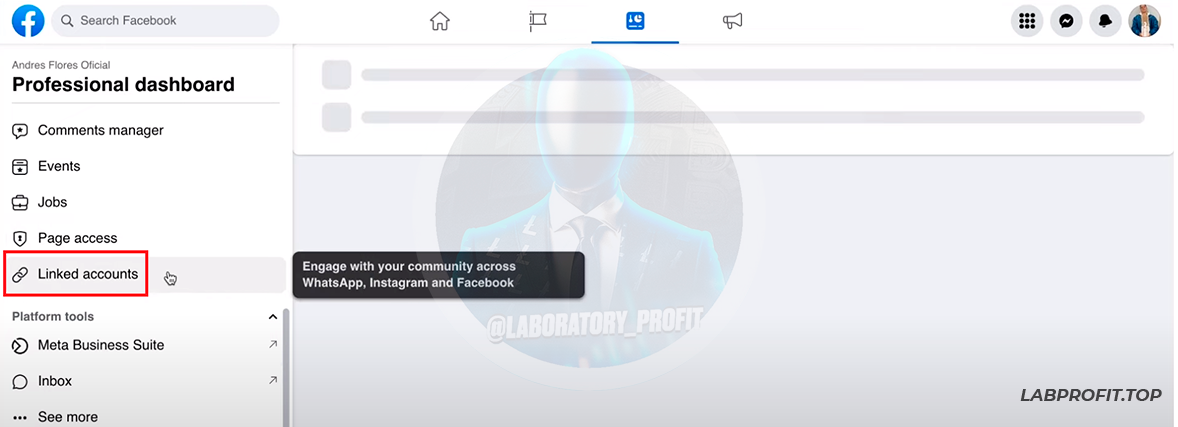Select the Professional dashboard tab icon
This screenshot has width=1178, height=427.
[635, 21]
